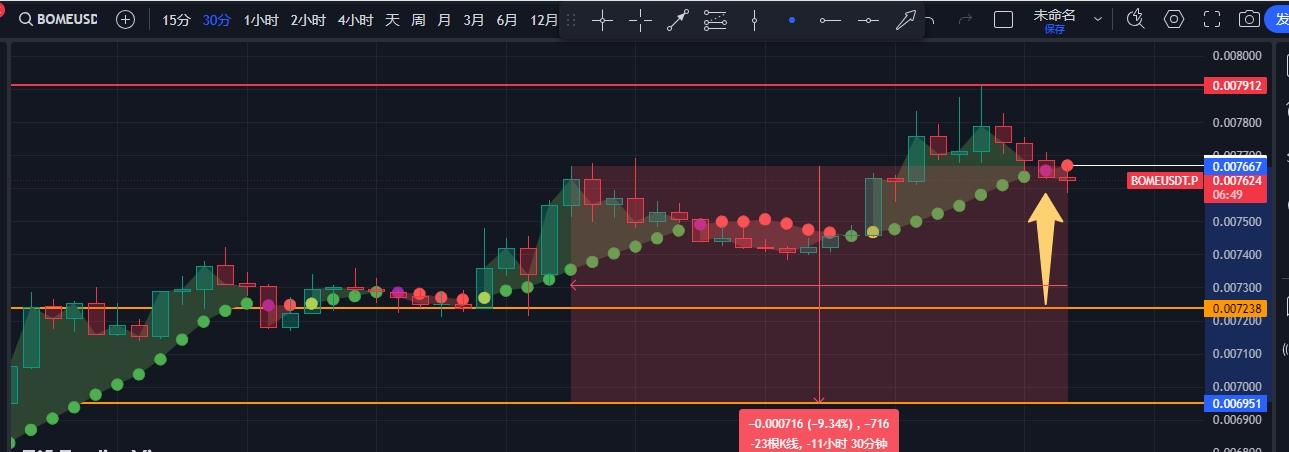
Task: Click the redo arrow icon
Action: point(965,19)
